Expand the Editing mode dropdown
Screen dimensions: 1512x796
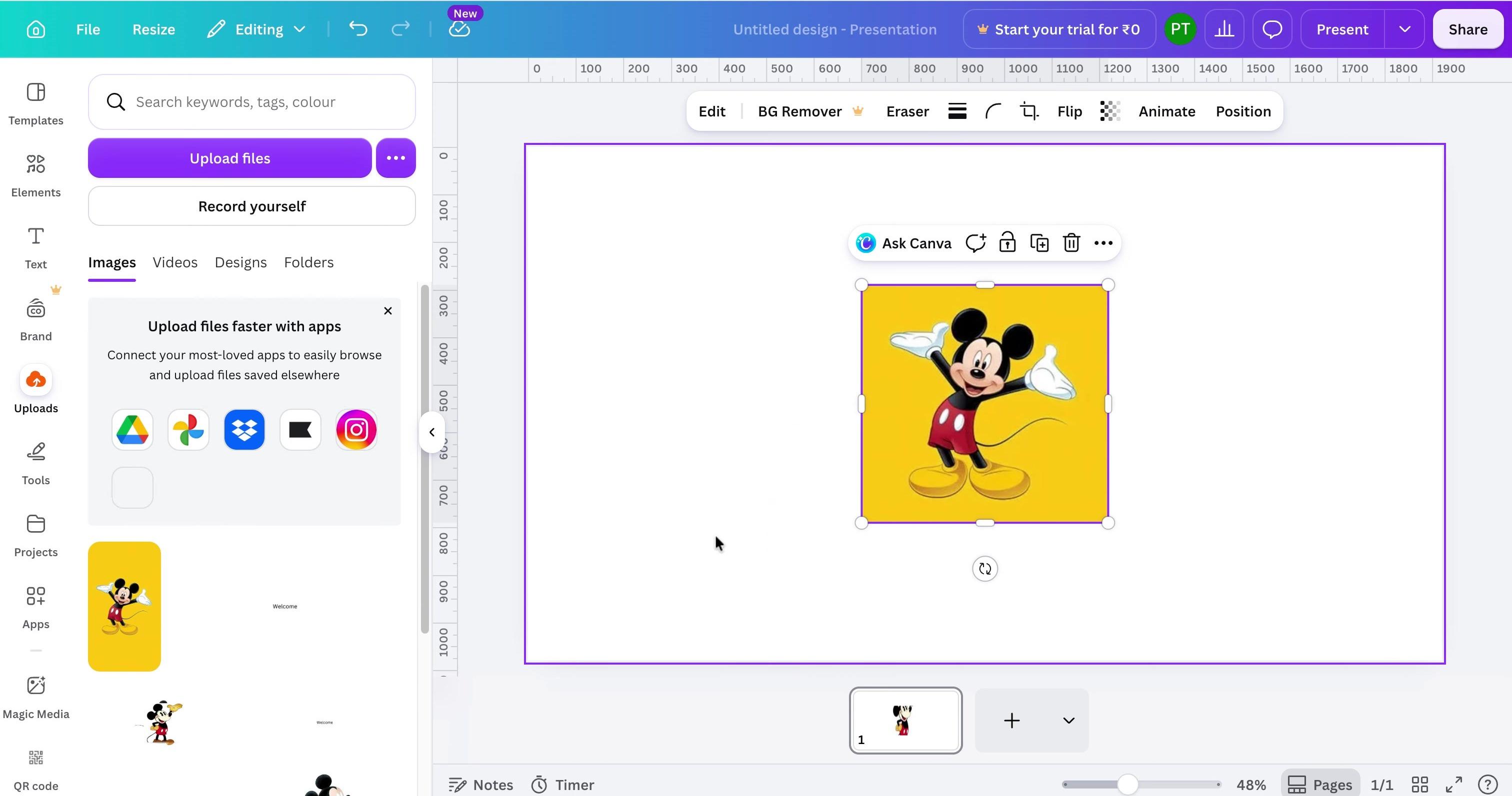(x=256, y=29)
